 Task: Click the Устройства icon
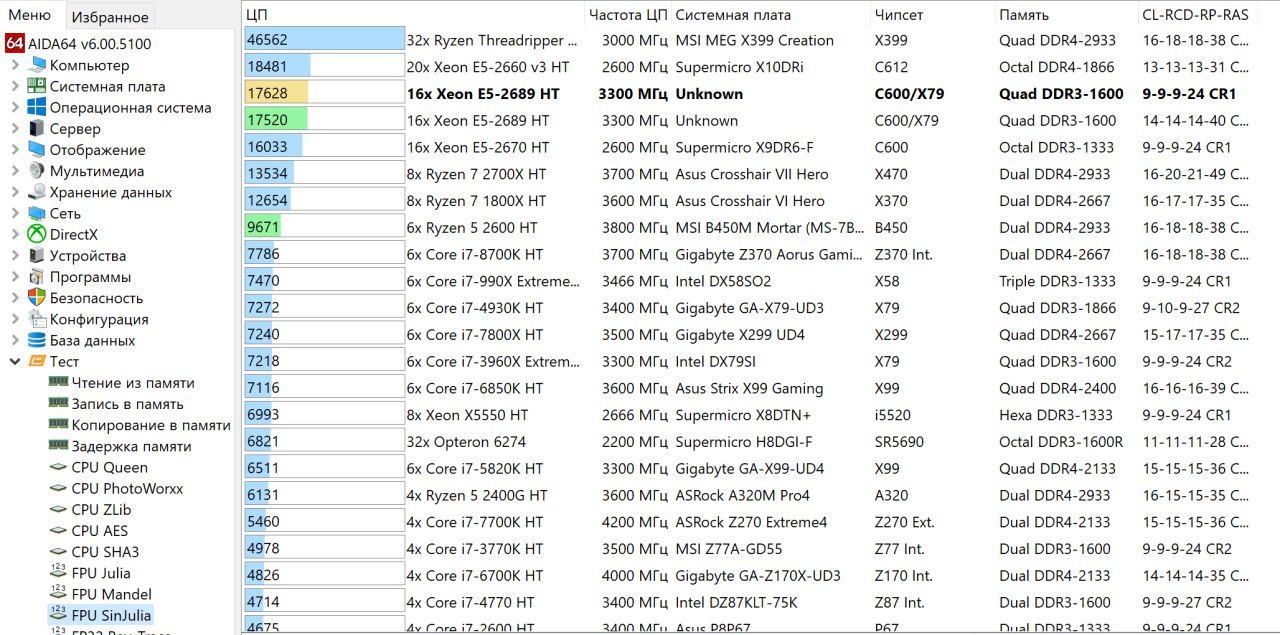point(37,256)
